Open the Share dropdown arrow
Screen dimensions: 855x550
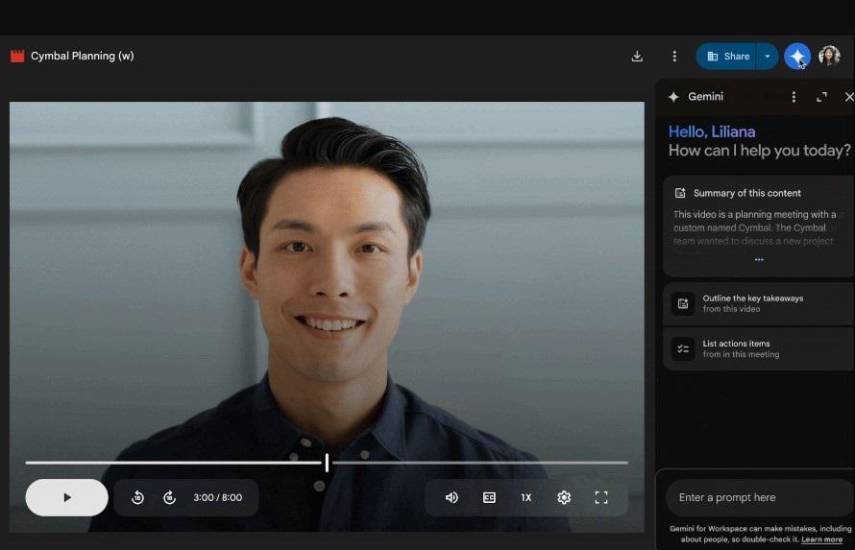[767, 56]
